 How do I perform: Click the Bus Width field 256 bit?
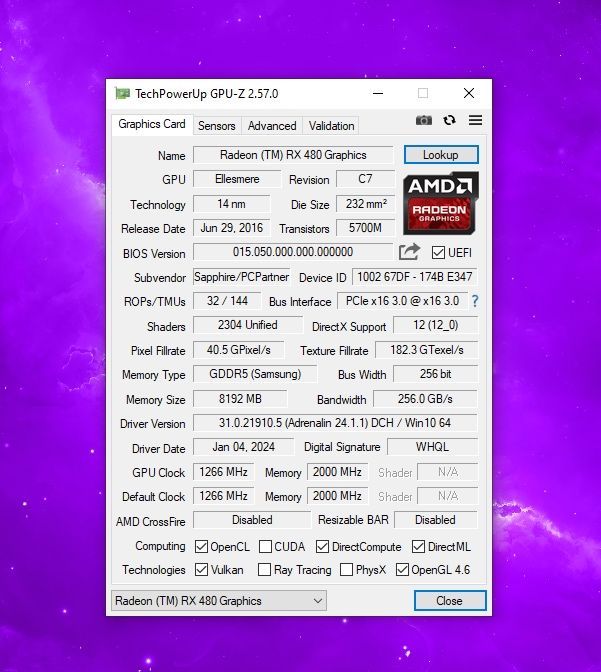[x=436, y=374]
